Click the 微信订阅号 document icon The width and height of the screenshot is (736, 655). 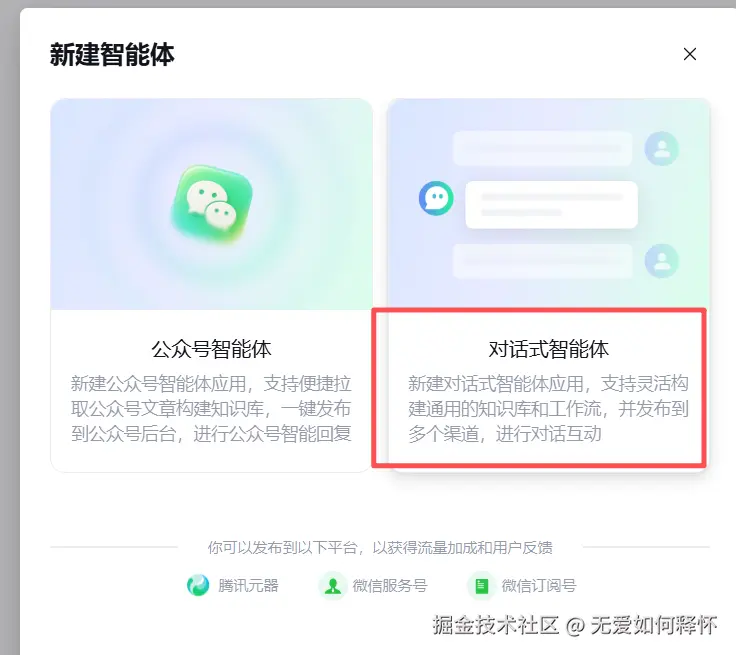481,586
